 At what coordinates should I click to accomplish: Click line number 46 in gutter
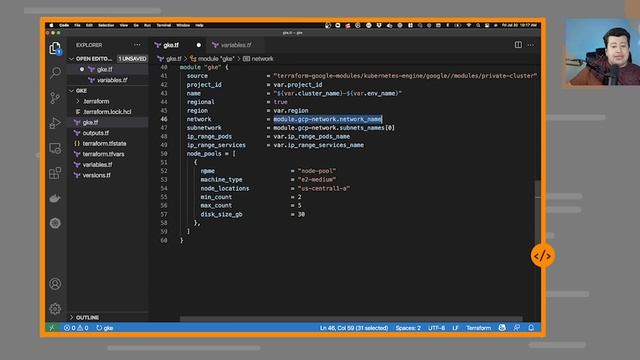(x=164, y=119)
